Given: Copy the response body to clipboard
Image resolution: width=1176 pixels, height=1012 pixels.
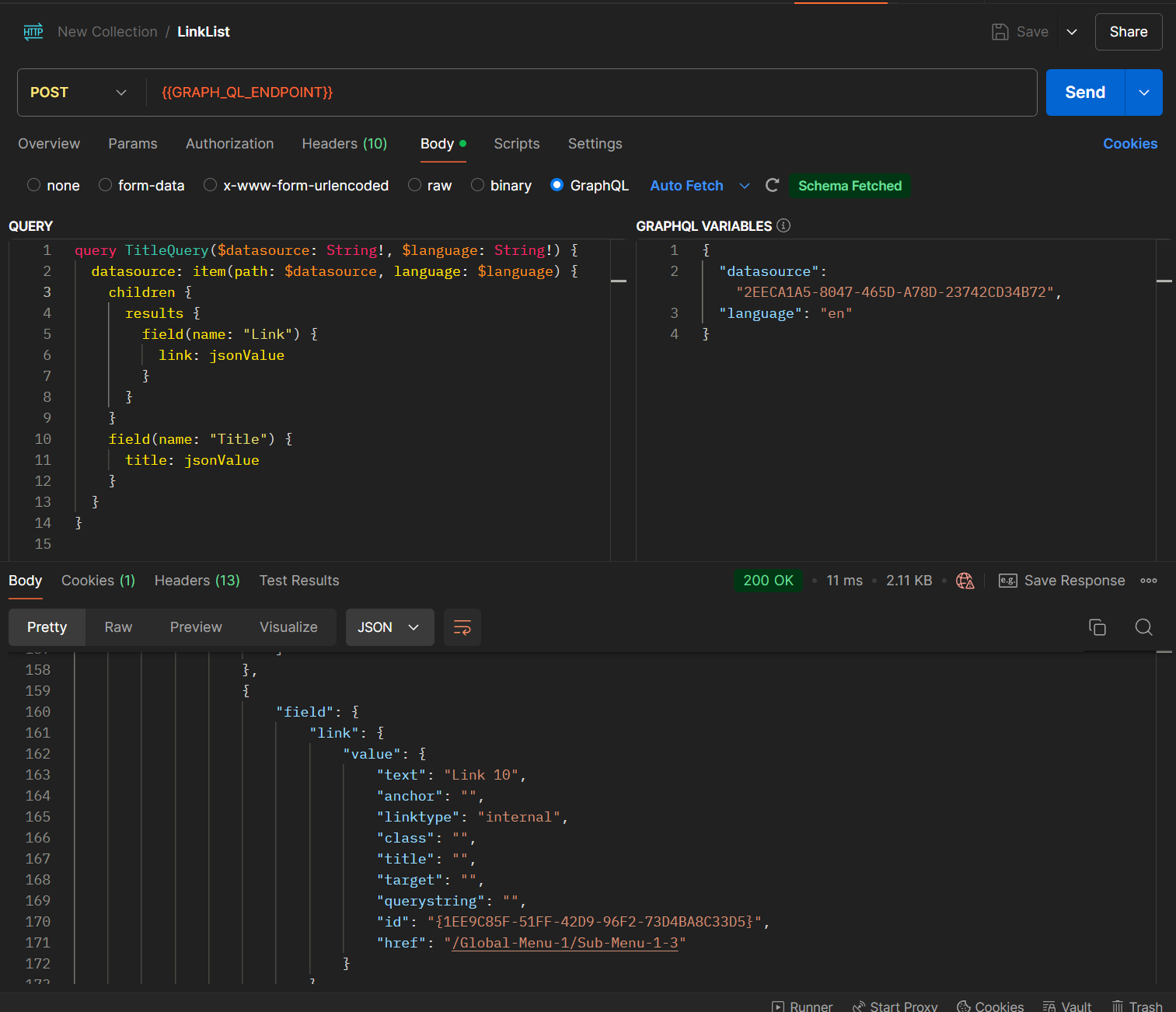Looking at the screenshot, I should 1097,627.
